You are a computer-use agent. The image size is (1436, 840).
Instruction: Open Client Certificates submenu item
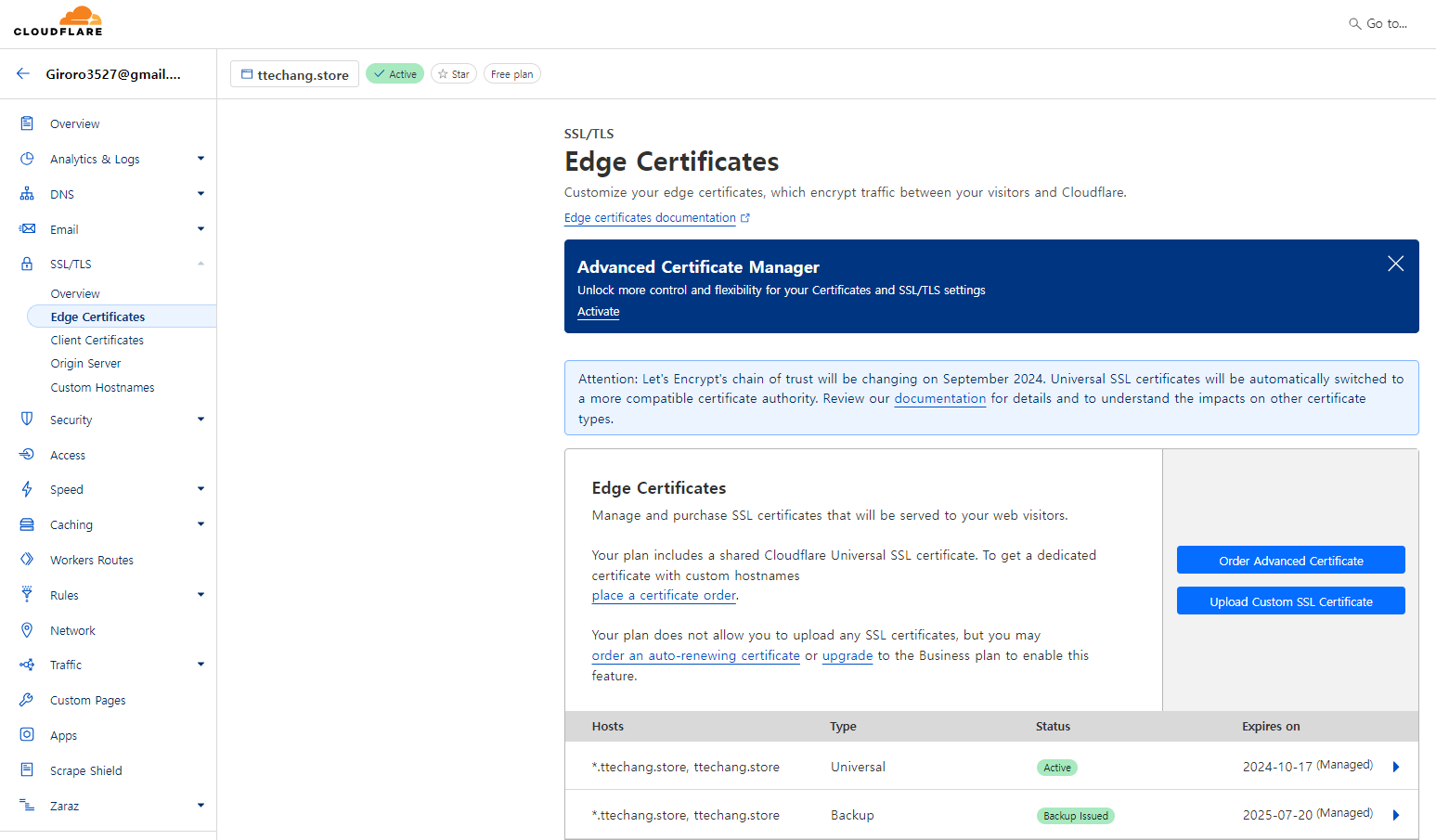[97, 341]
